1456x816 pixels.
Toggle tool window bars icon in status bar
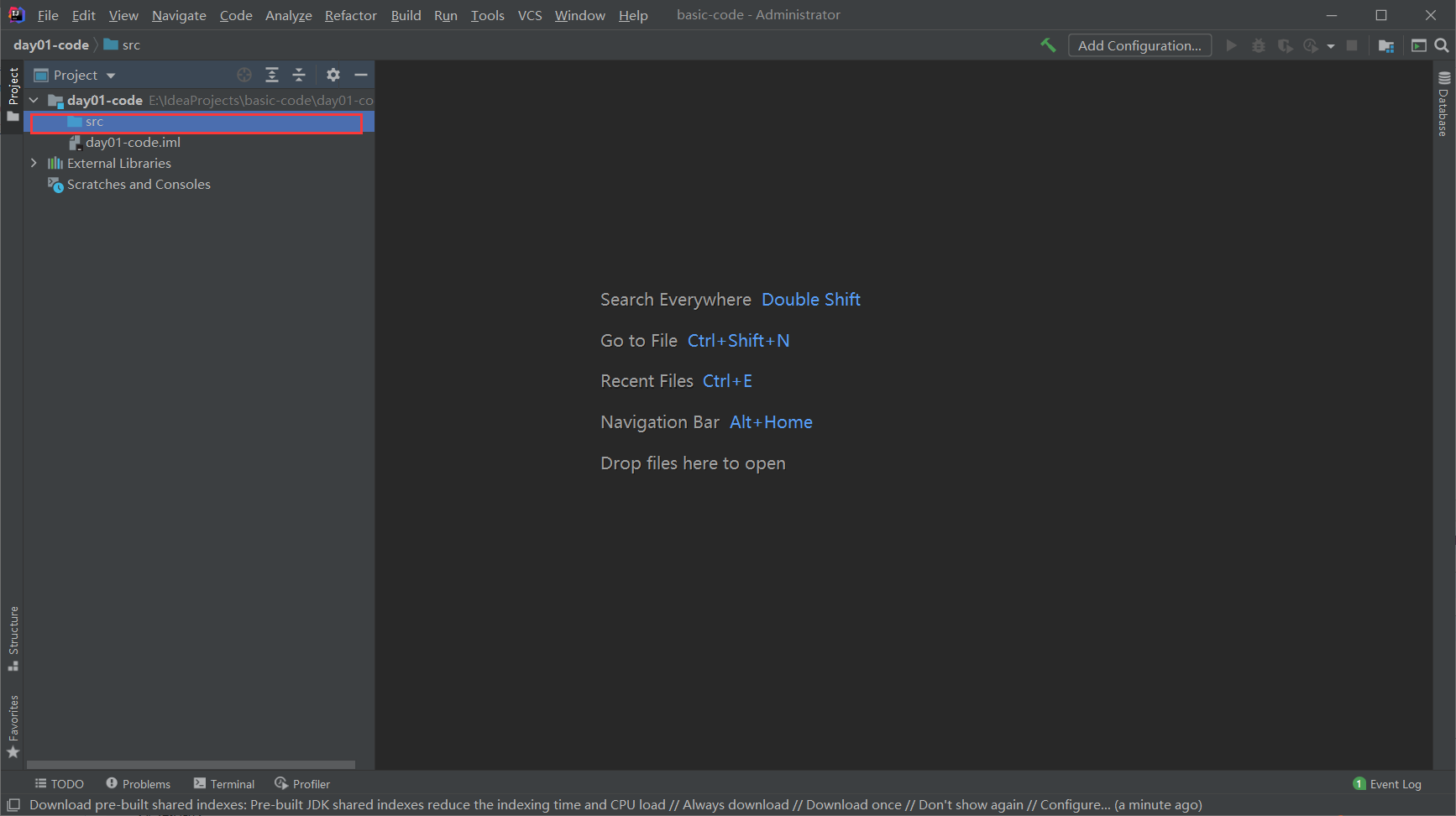pyautogui.click(x=13, y=805)
